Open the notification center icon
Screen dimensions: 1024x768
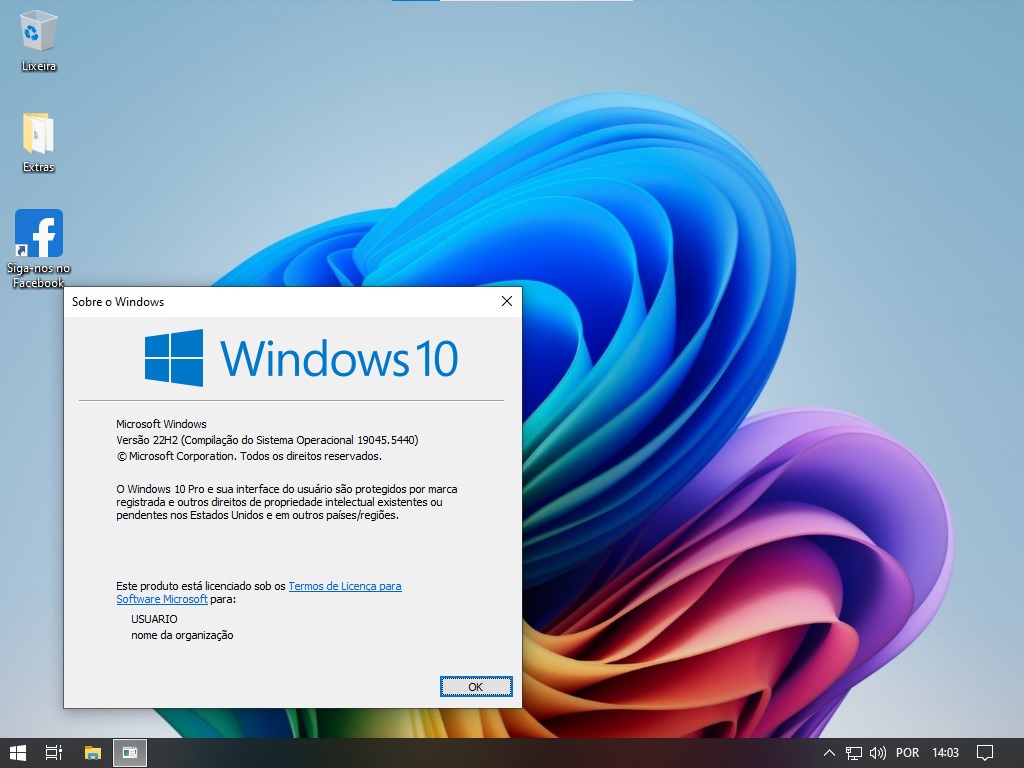pyautogui.click(x=984, y=753)
